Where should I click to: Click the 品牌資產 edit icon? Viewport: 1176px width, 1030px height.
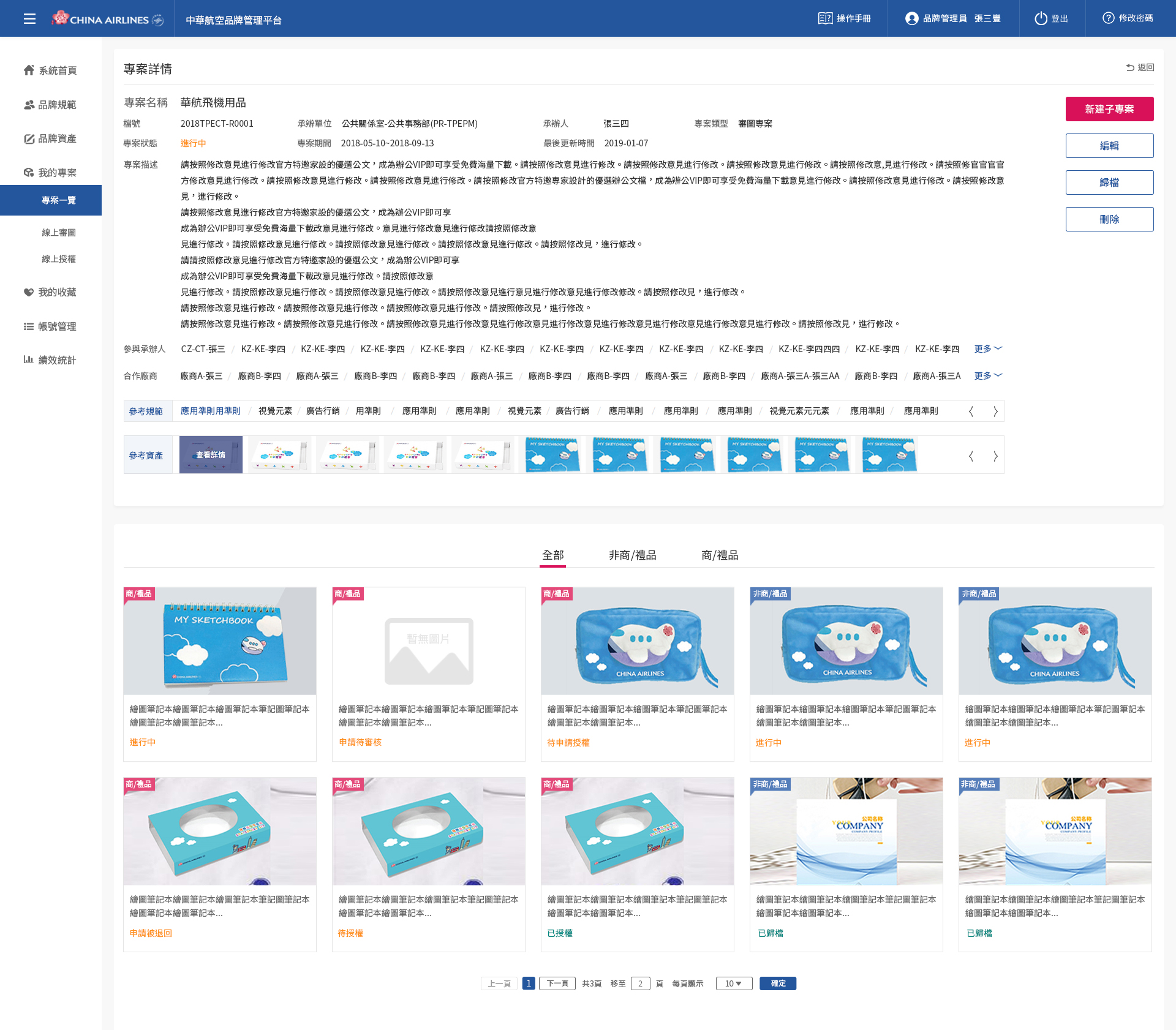point(29,139)
